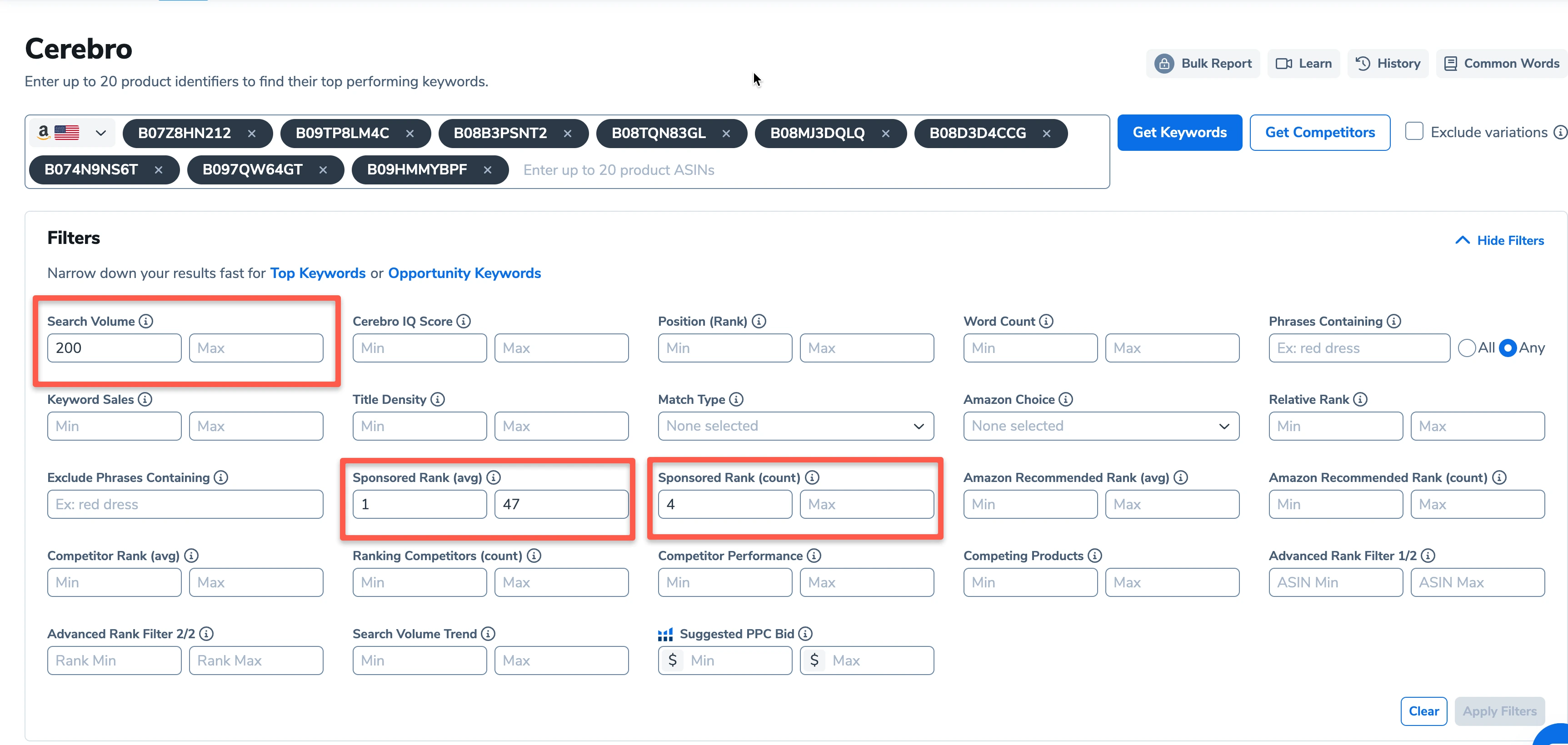The width and height of the screenshot is (1568, 745).
Task: Open the Opportunity Keywords link
Action: (x=464, y=273)
